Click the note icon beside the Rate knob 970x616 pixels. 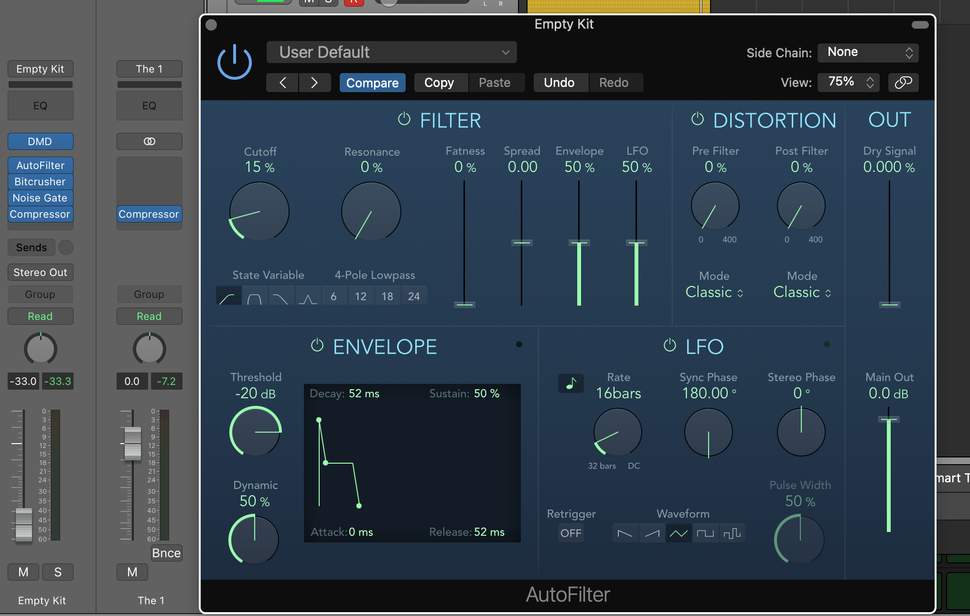click(570, 382)
